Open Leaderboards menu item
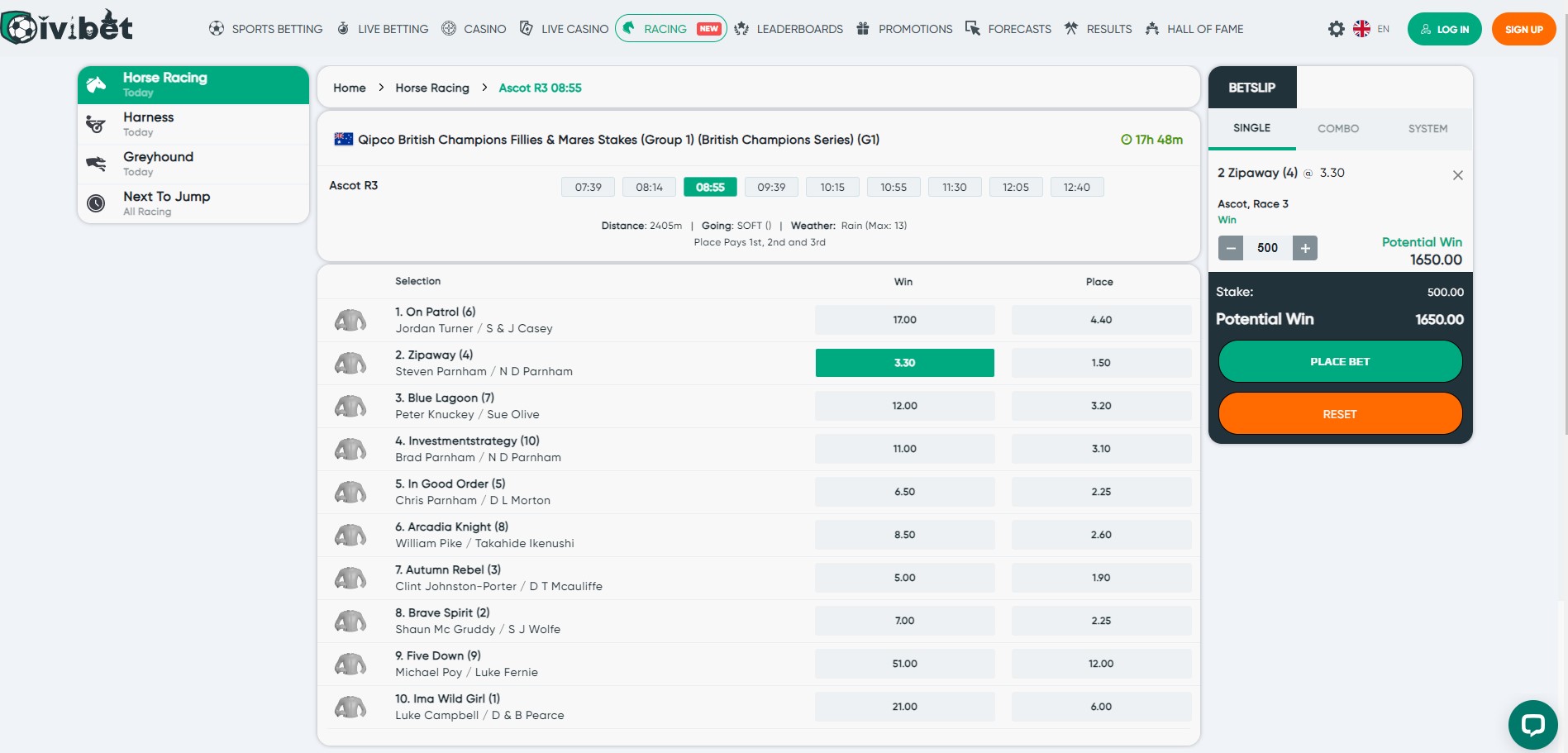The image size is (1568, 753). click(x=789, y=29)
